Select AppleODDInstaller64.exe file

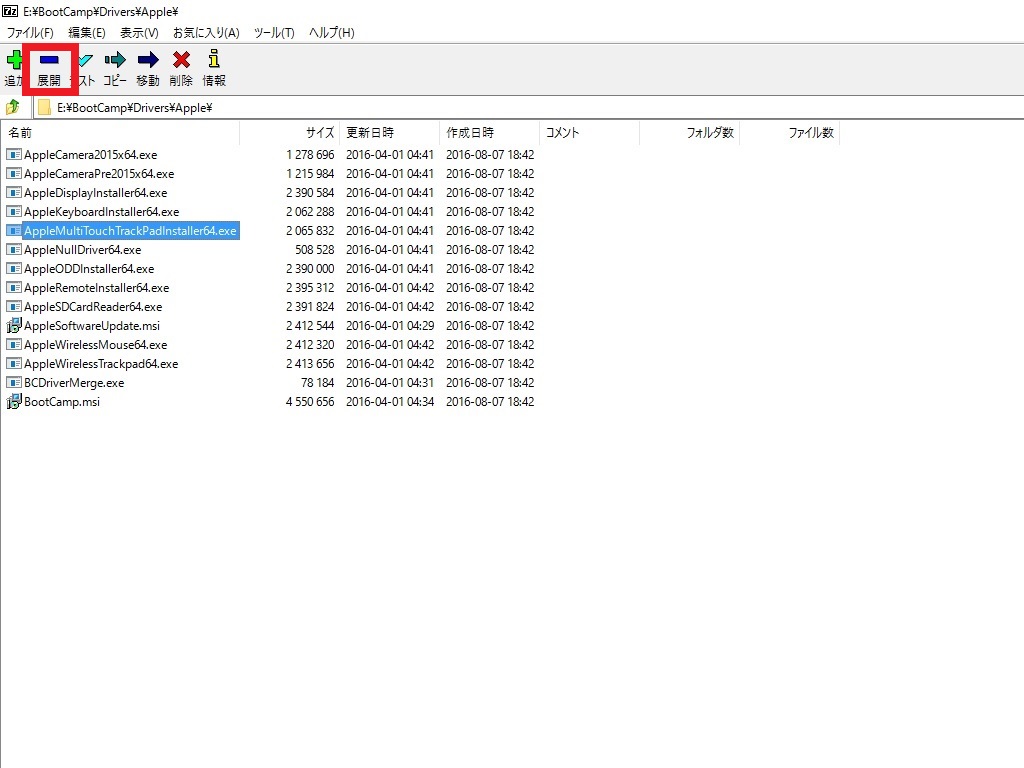coord(89,268)
